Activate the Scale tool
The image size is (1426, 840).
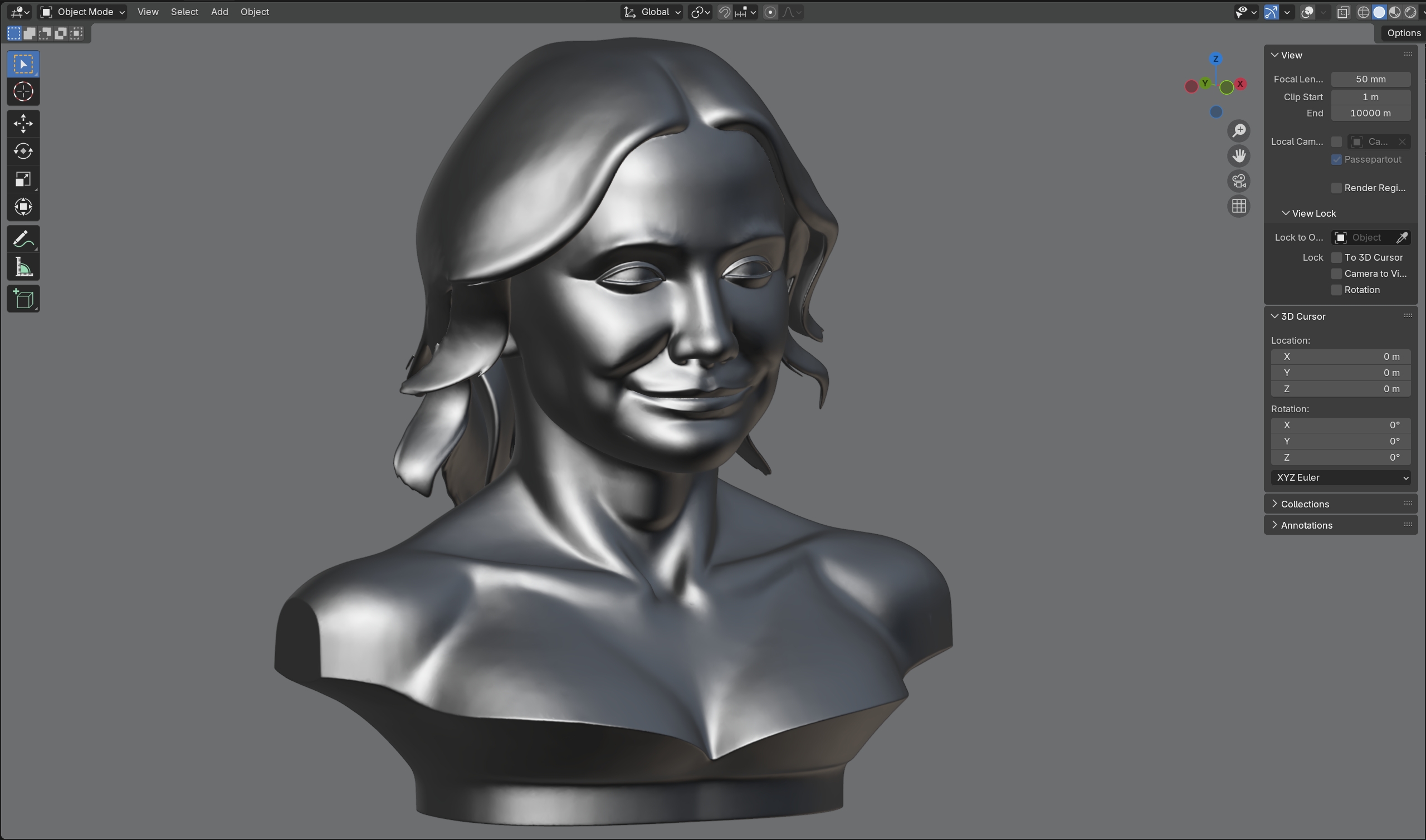tap(23, 179)
